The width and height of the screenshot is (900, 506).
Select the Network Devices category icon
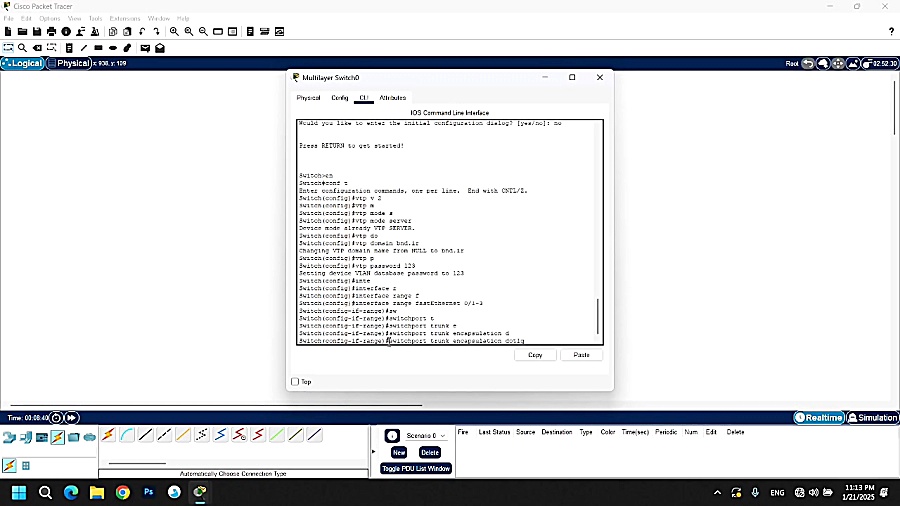[x=9, y=437]
